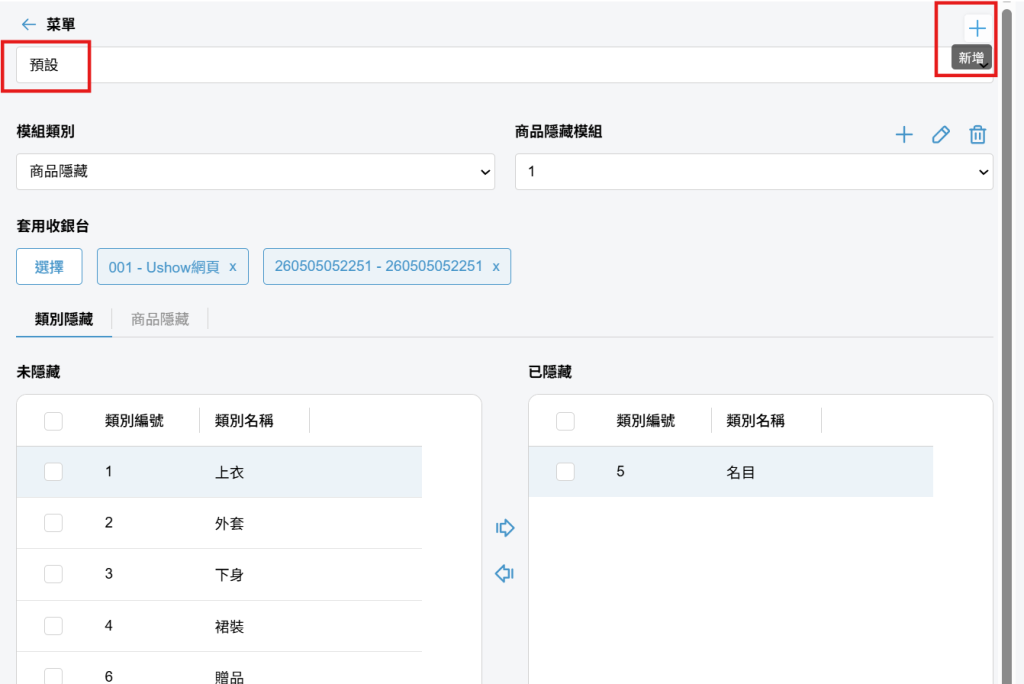Add a new 商品隱藏模組 with plus icon
Image resolution: width=1024 pixels, height=684 pixels.
pyautogui.click(x=904, y=135)
